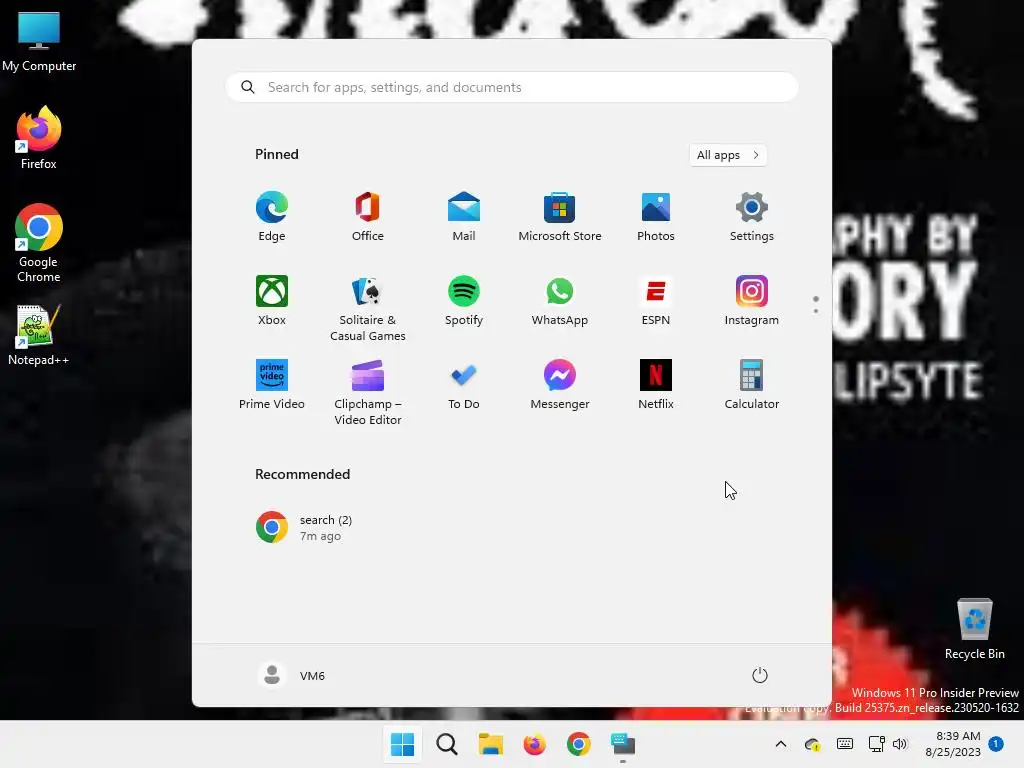Open touch keyboard tray icon
Screen dimensions: 1024x768
(844, 744)
